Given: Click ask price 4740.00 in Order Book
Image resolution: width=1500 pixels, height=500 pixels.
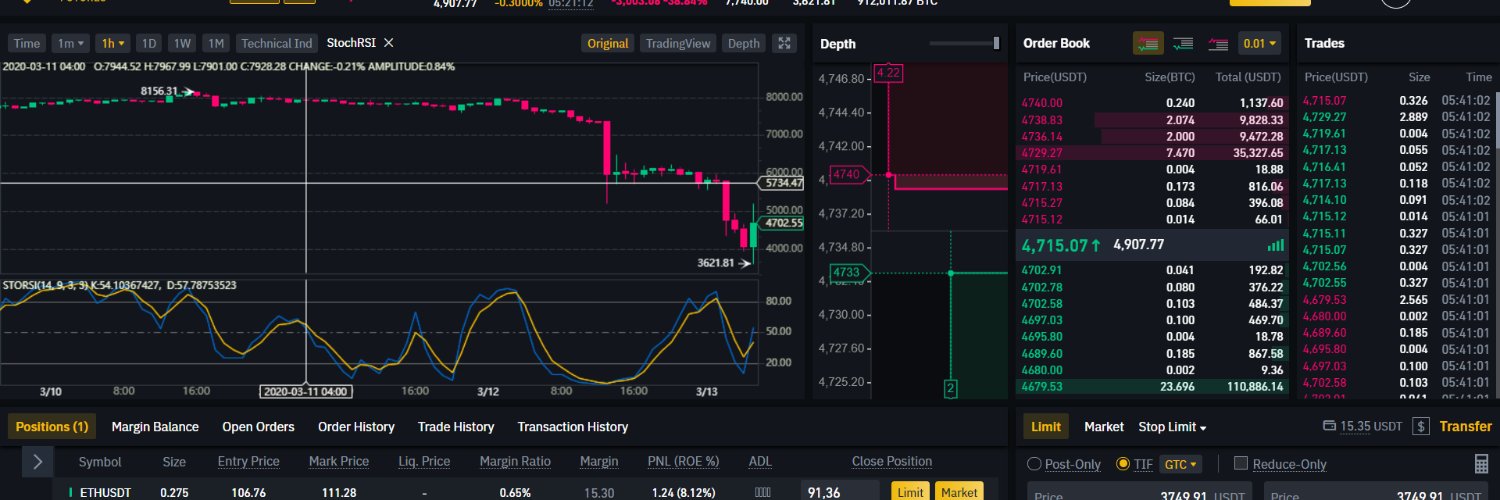Looking at the screenshot, I should [x=1042, y=103].
